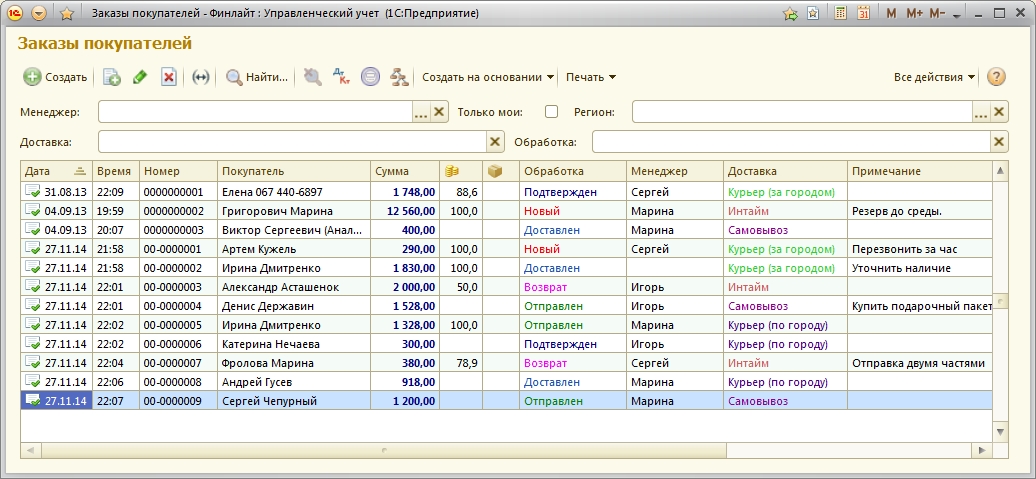1036x479 pixels.
Task: Click the document structure hierarchy icon
Action: [x=399, y=77]
